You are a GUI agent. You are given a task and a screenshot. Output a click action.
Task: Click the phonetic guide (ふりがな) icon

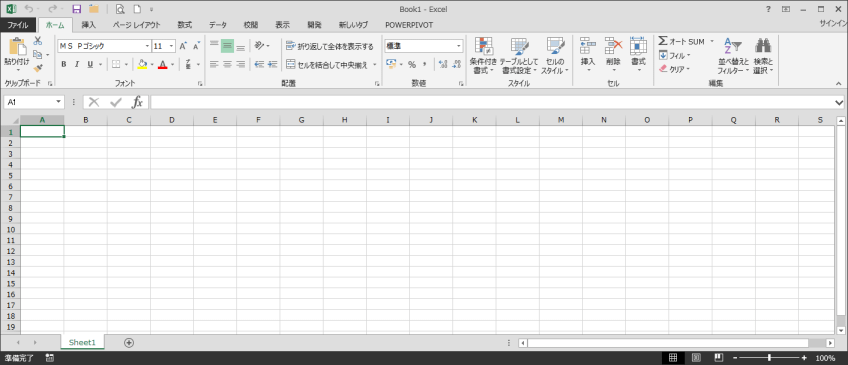188,64
